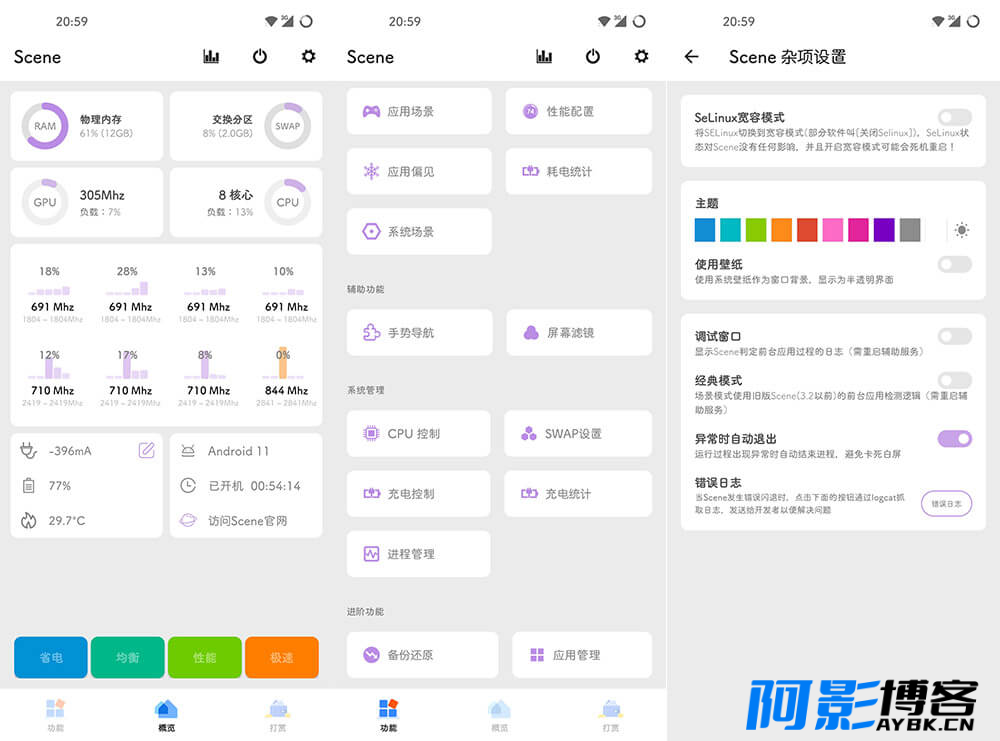Tap the CPU ring gauge
This screenshot has width=1000, height=741.
pos(288,202)
